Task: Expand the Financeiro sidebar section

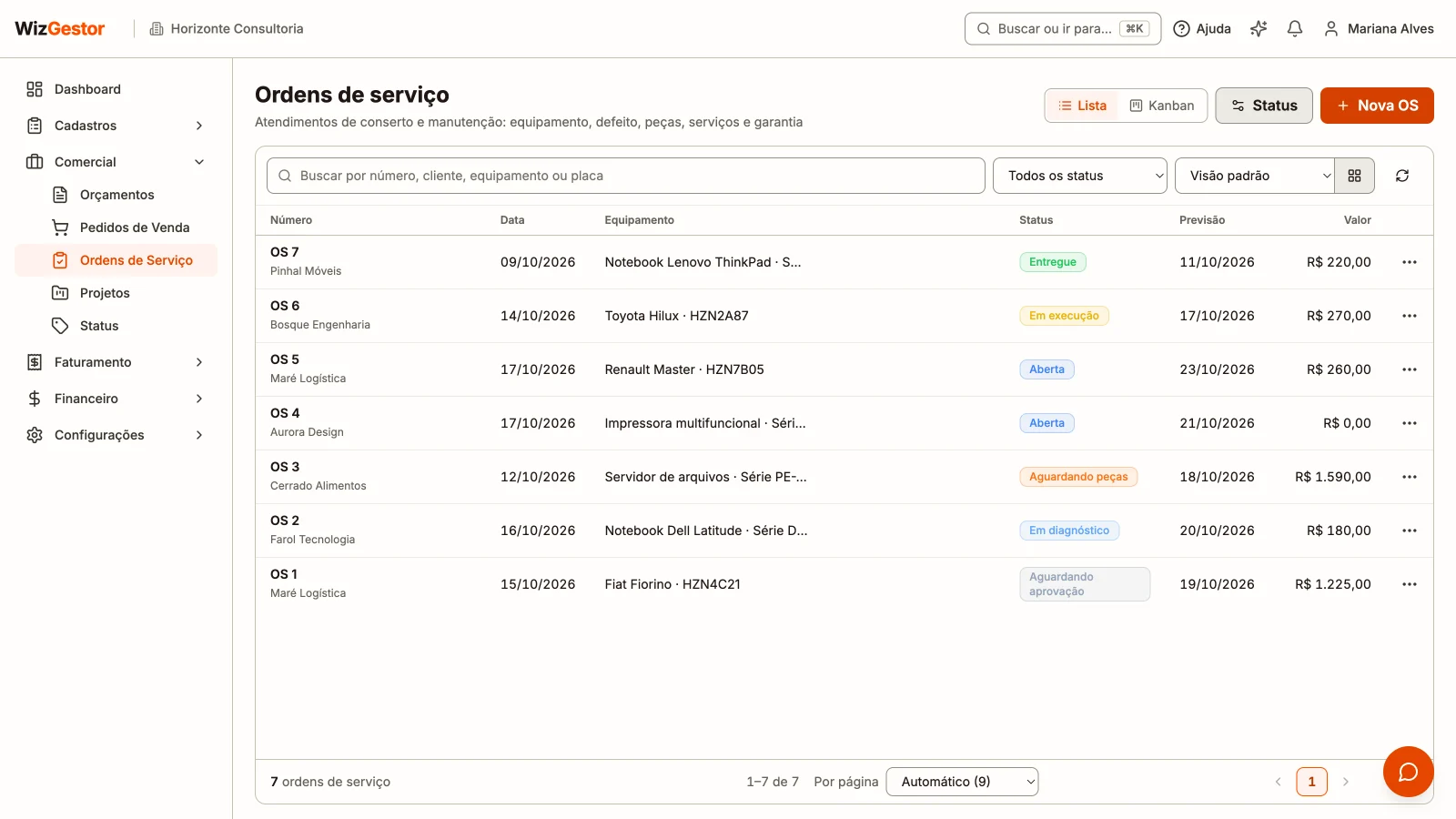Action: (x=116, y=399)
